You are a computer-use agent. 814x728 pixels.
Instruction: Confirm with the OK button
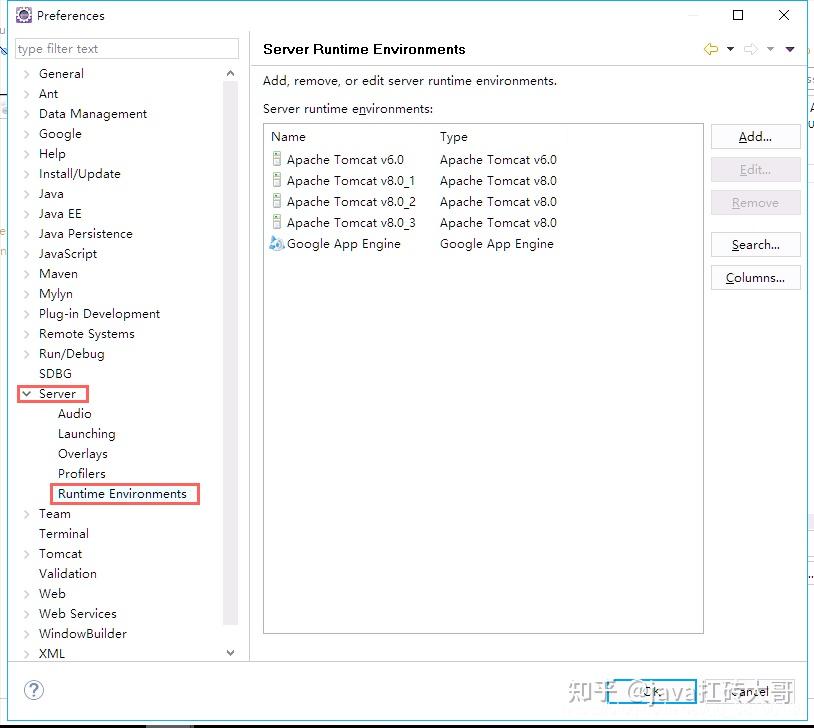pos(652,691)
